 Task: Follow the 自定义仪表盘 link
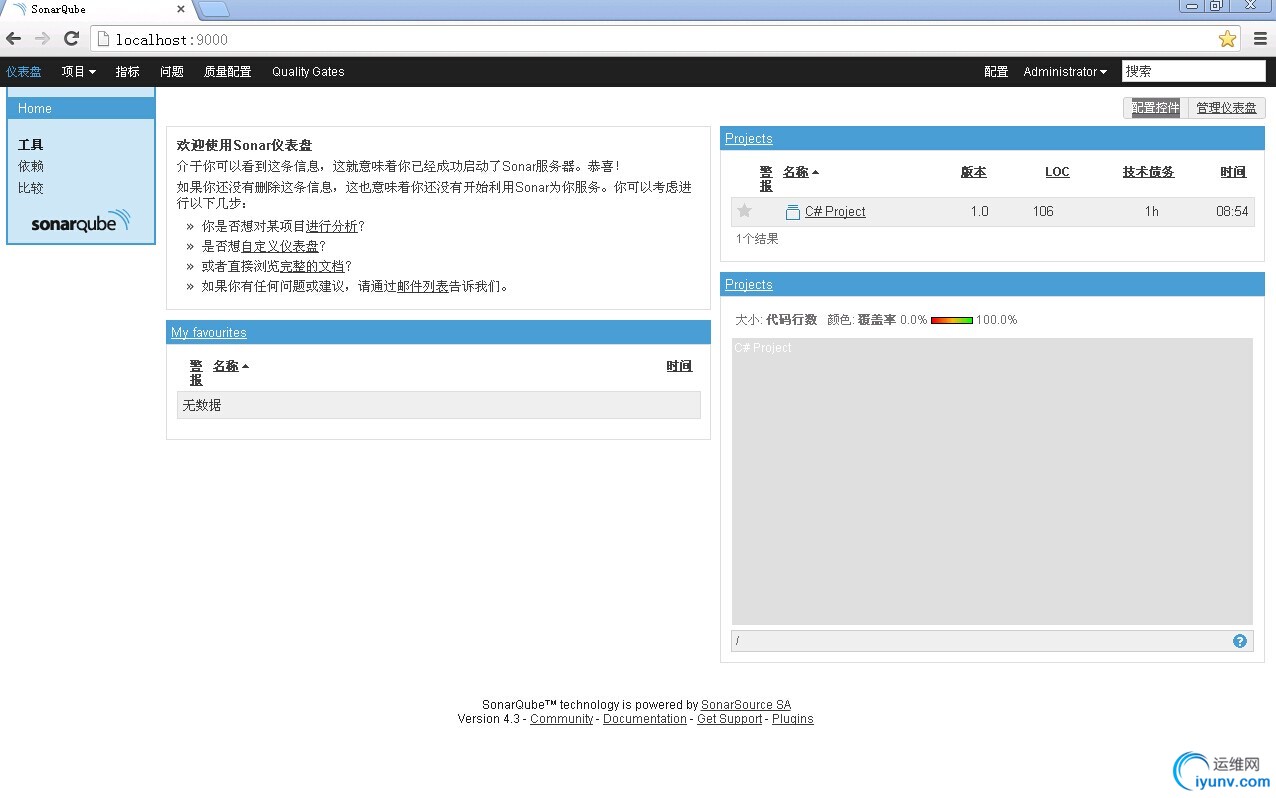click(x=279, y=247)
